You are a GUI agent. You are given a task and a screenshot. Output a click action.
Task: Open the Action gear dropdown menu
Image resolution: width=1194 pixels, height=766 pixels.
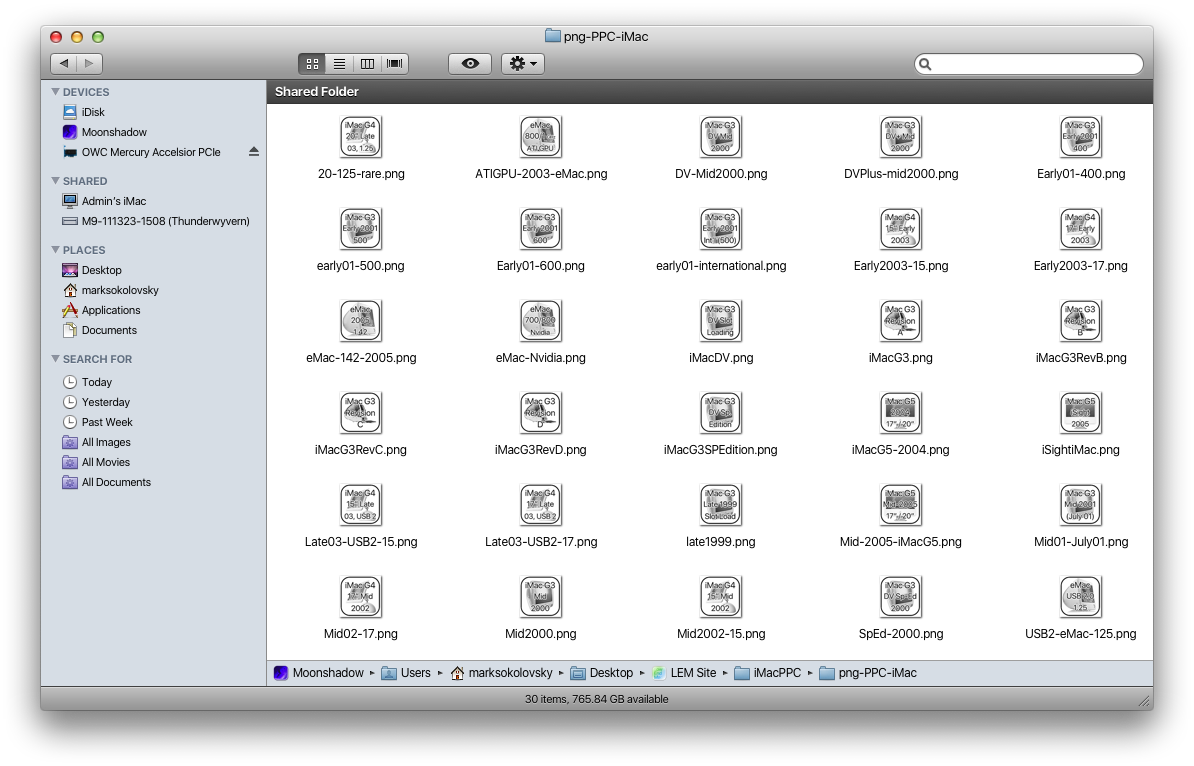click(522, 64)
